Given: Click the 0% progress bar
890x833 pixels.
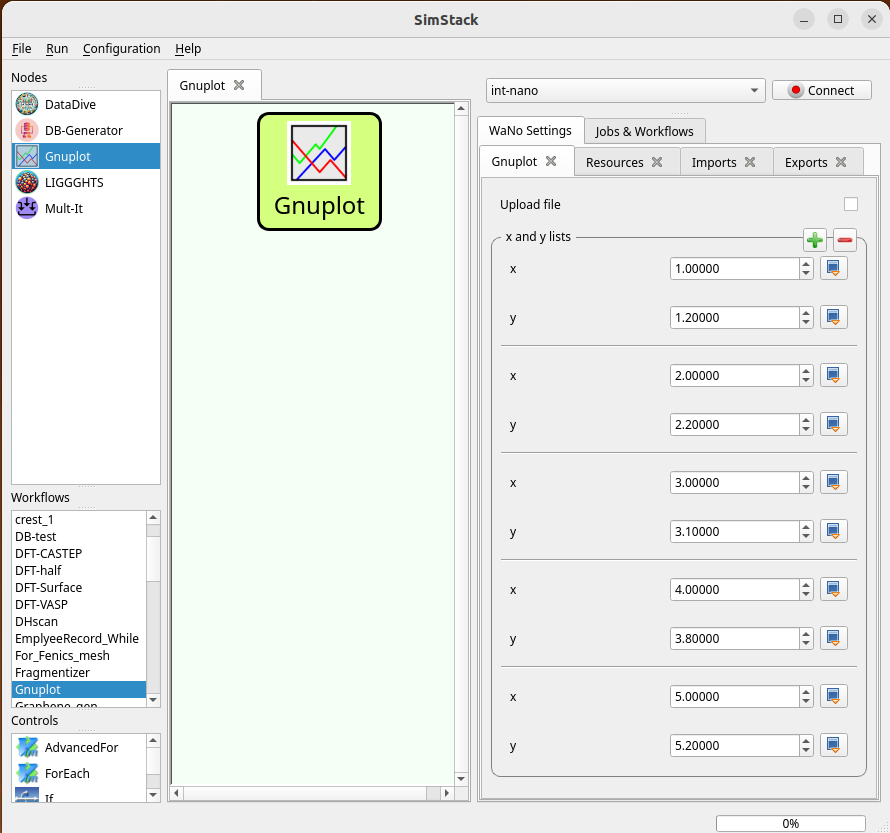Looking at the screenshot, I should pyautogui.click(x=791, y=823).
